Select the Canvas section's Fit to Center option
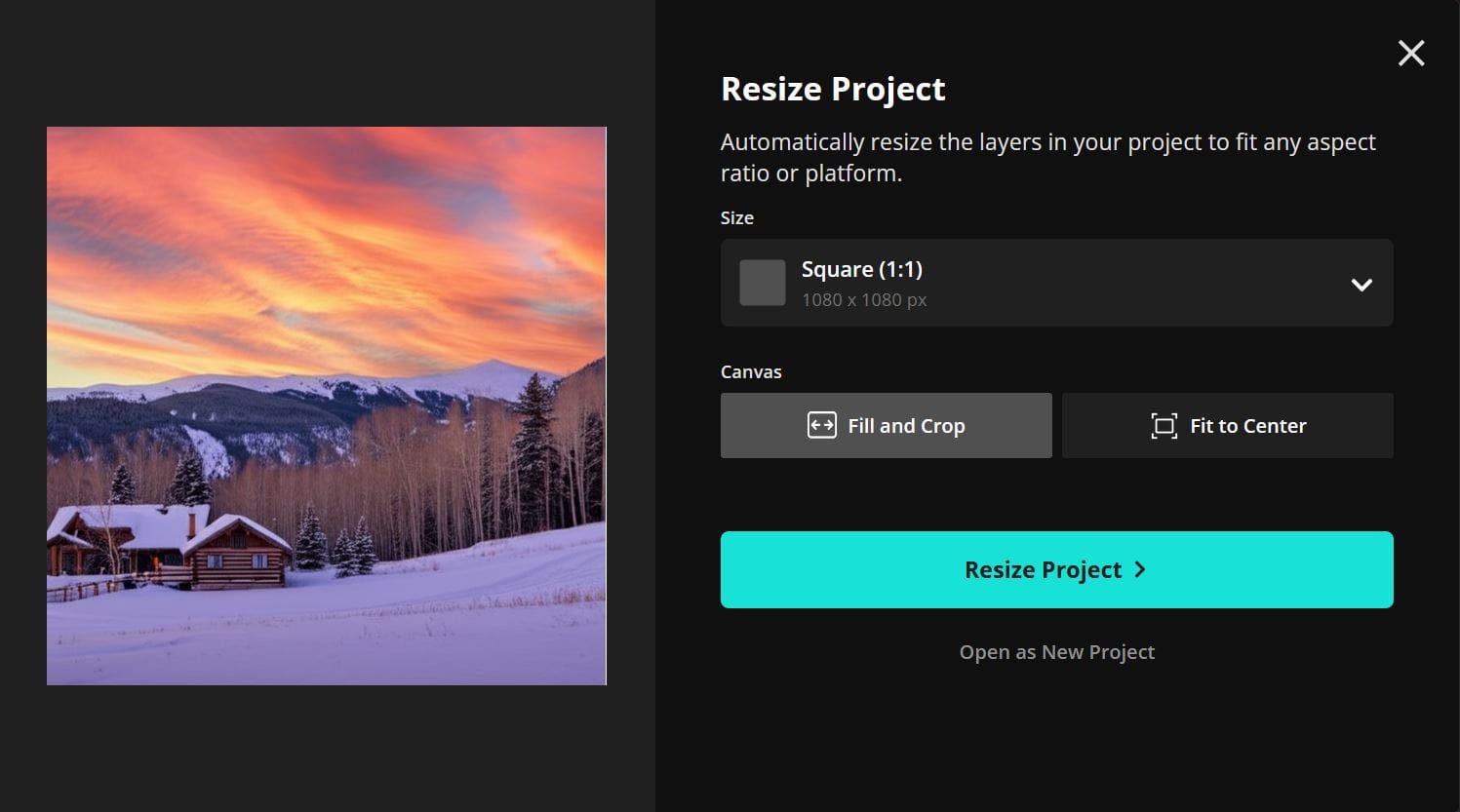 [1228, 425]
